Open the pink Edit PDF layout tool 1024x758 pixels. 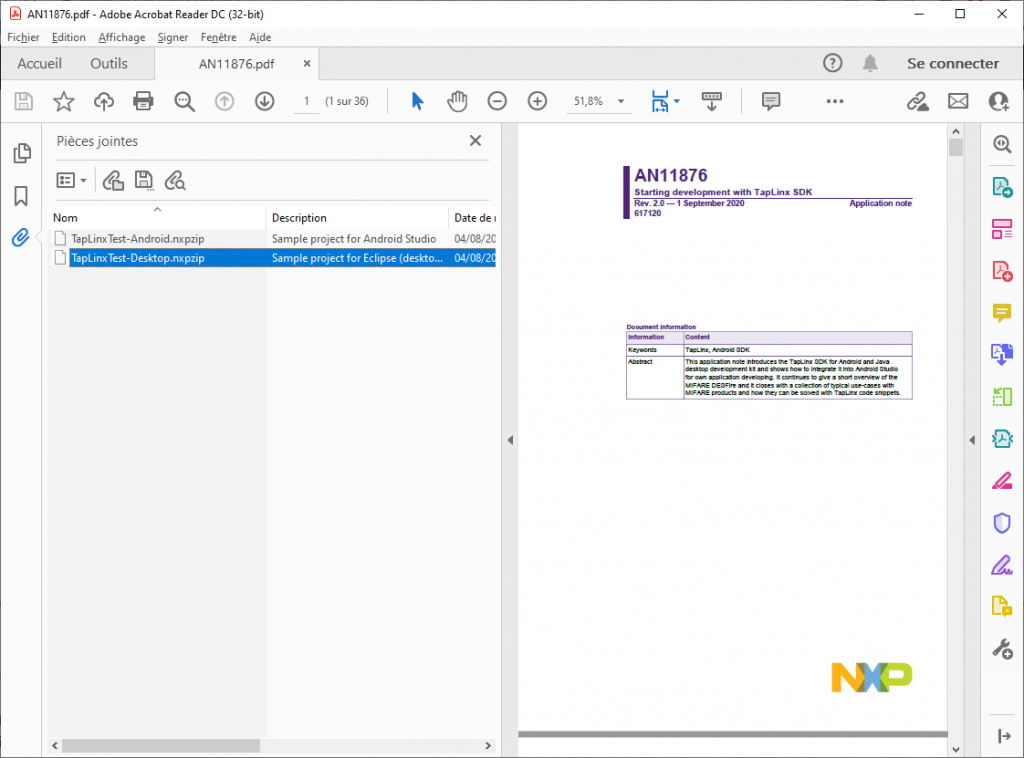pyautogui.click(x=1002, y=229)
